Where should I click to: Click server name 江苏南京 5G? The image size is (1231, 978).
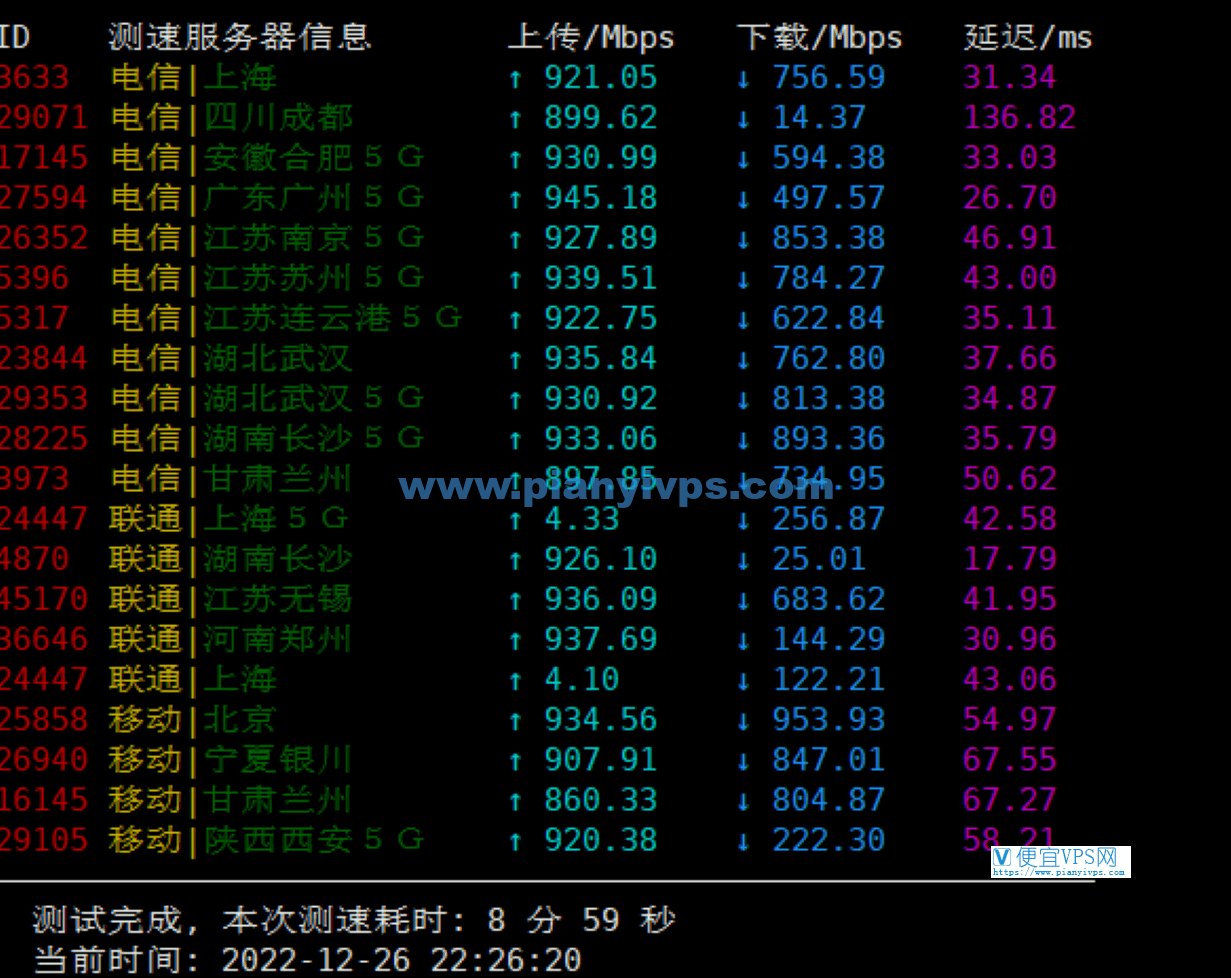coord(314,237)
